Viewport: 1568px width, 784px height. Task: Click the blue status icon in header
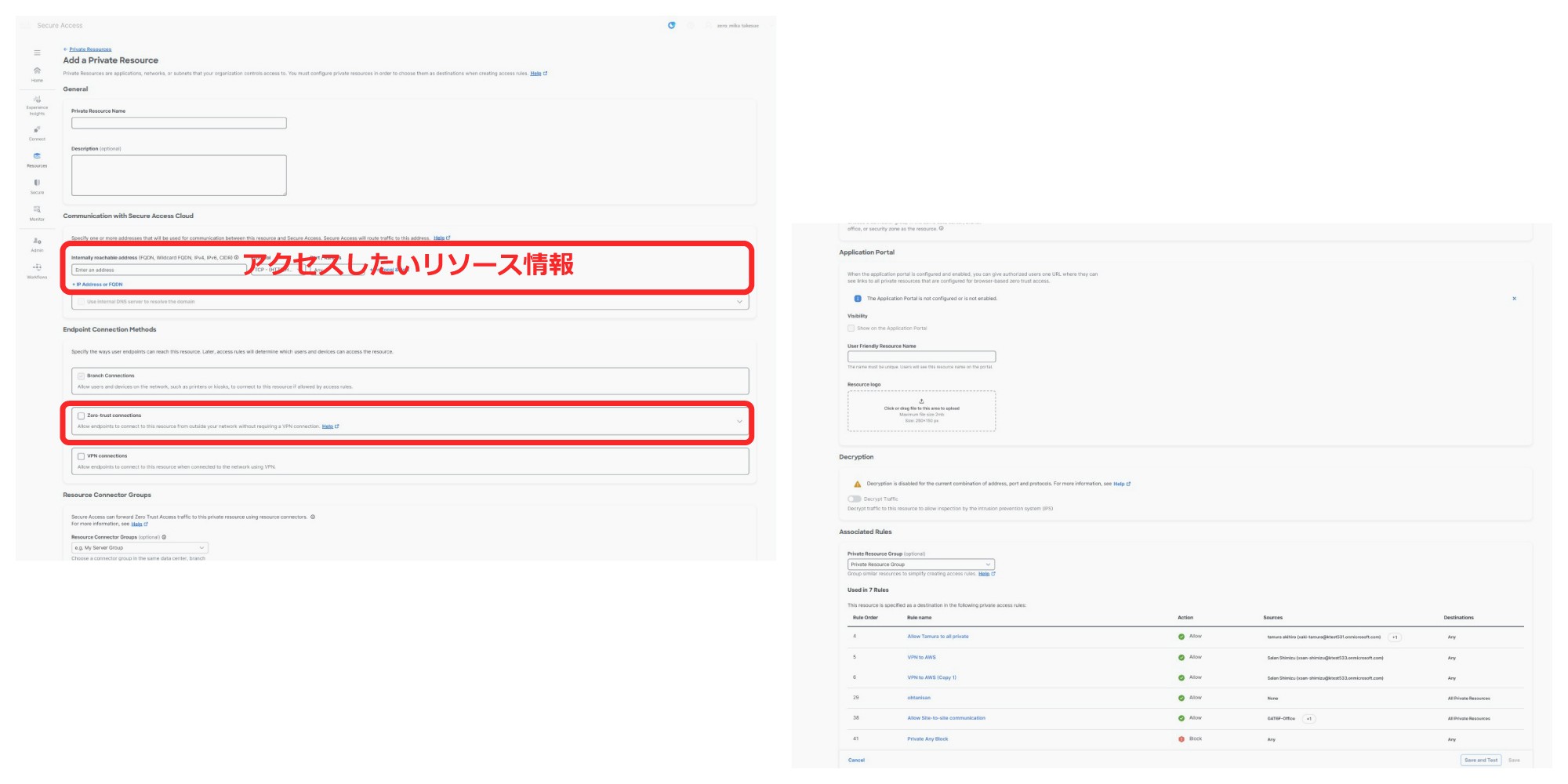[671, 25]
